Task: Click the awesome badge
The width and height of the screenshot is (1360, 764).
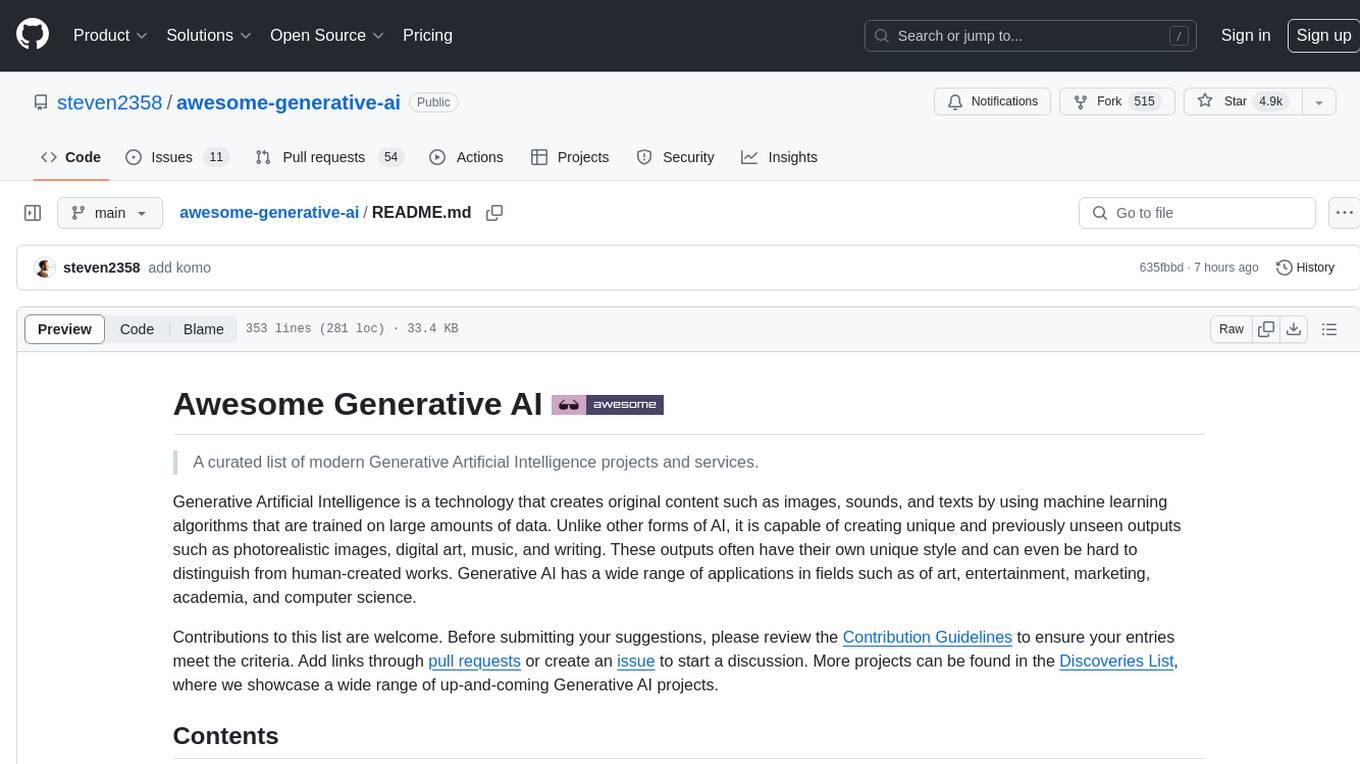Action: click(x=607, y=405)
